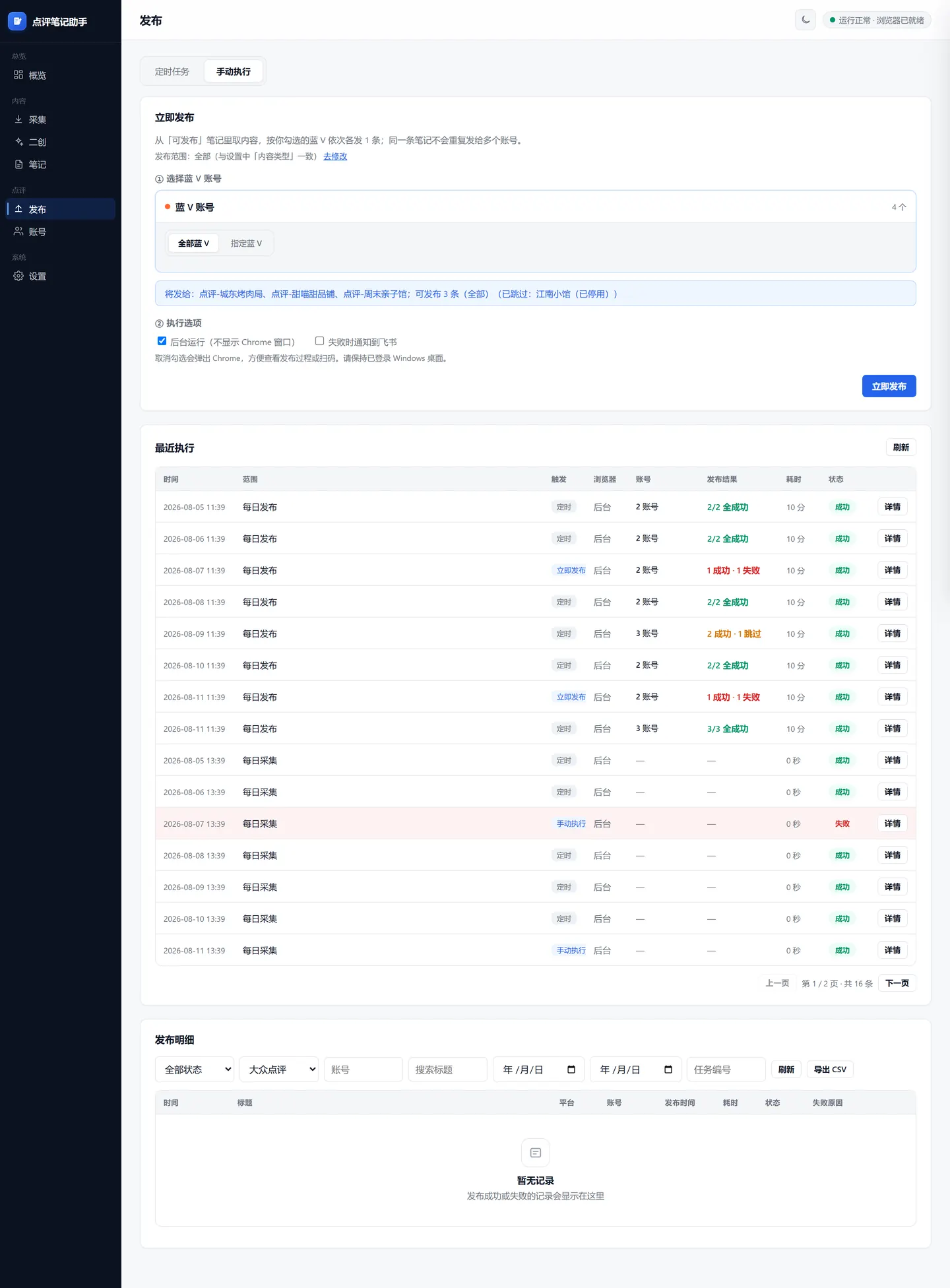This screenshot has height=1288, width=950.
Task: Open calendar picker on second date field
Action: (x=668, y=1070)
